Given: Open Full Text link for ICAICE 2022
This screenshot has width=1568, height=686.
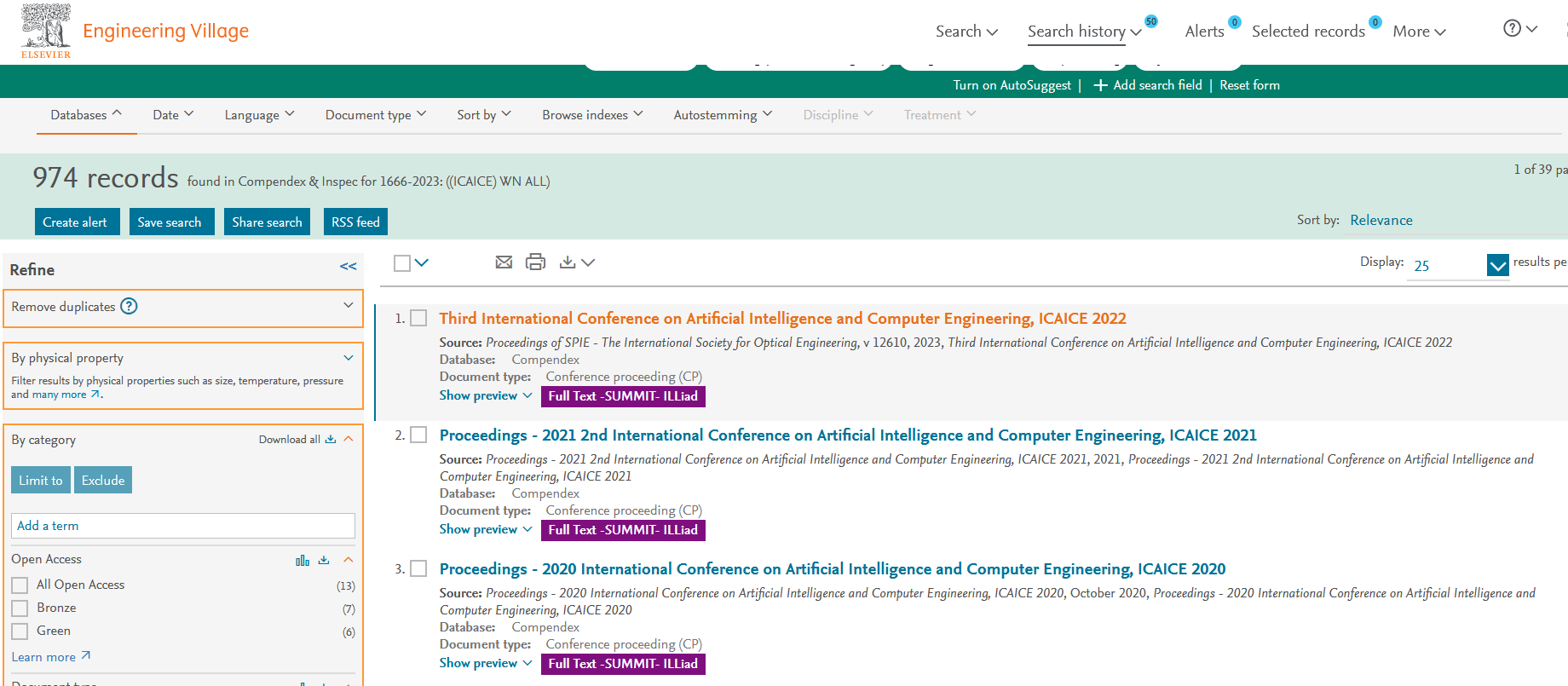Looking at the screenshot, I should click(623, 396).
